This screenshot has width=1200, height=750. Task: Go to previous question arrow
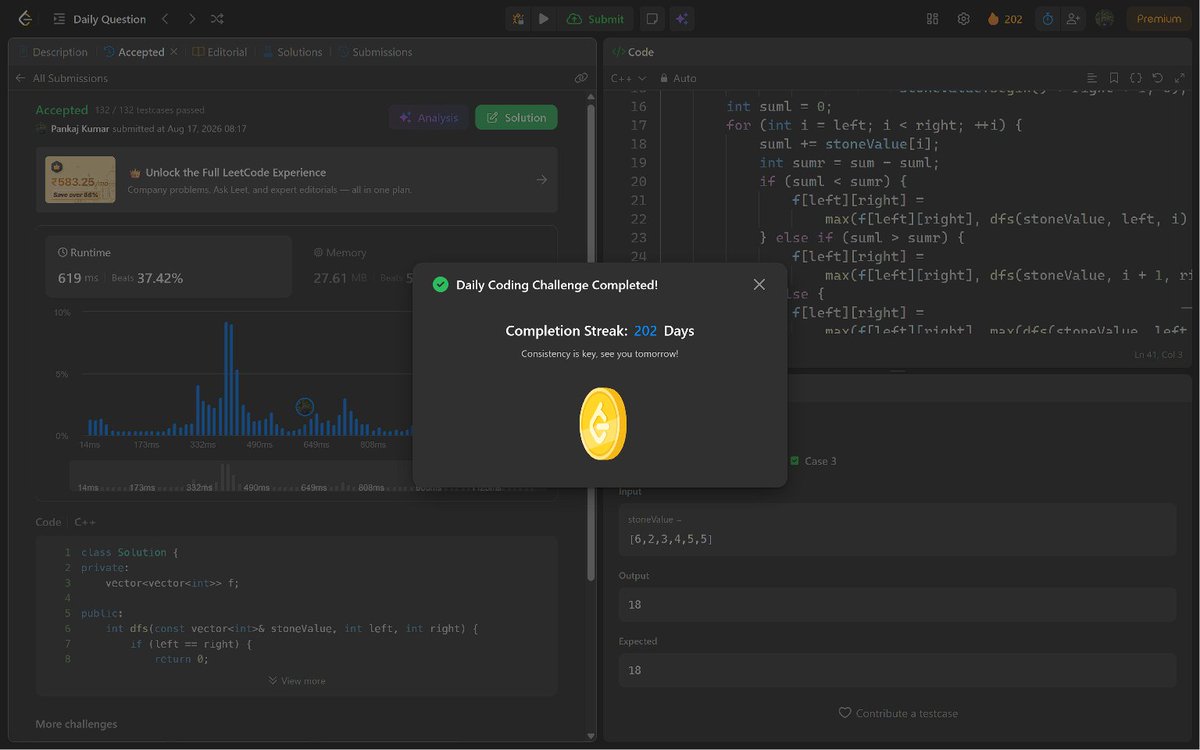[x=165, y=19]
